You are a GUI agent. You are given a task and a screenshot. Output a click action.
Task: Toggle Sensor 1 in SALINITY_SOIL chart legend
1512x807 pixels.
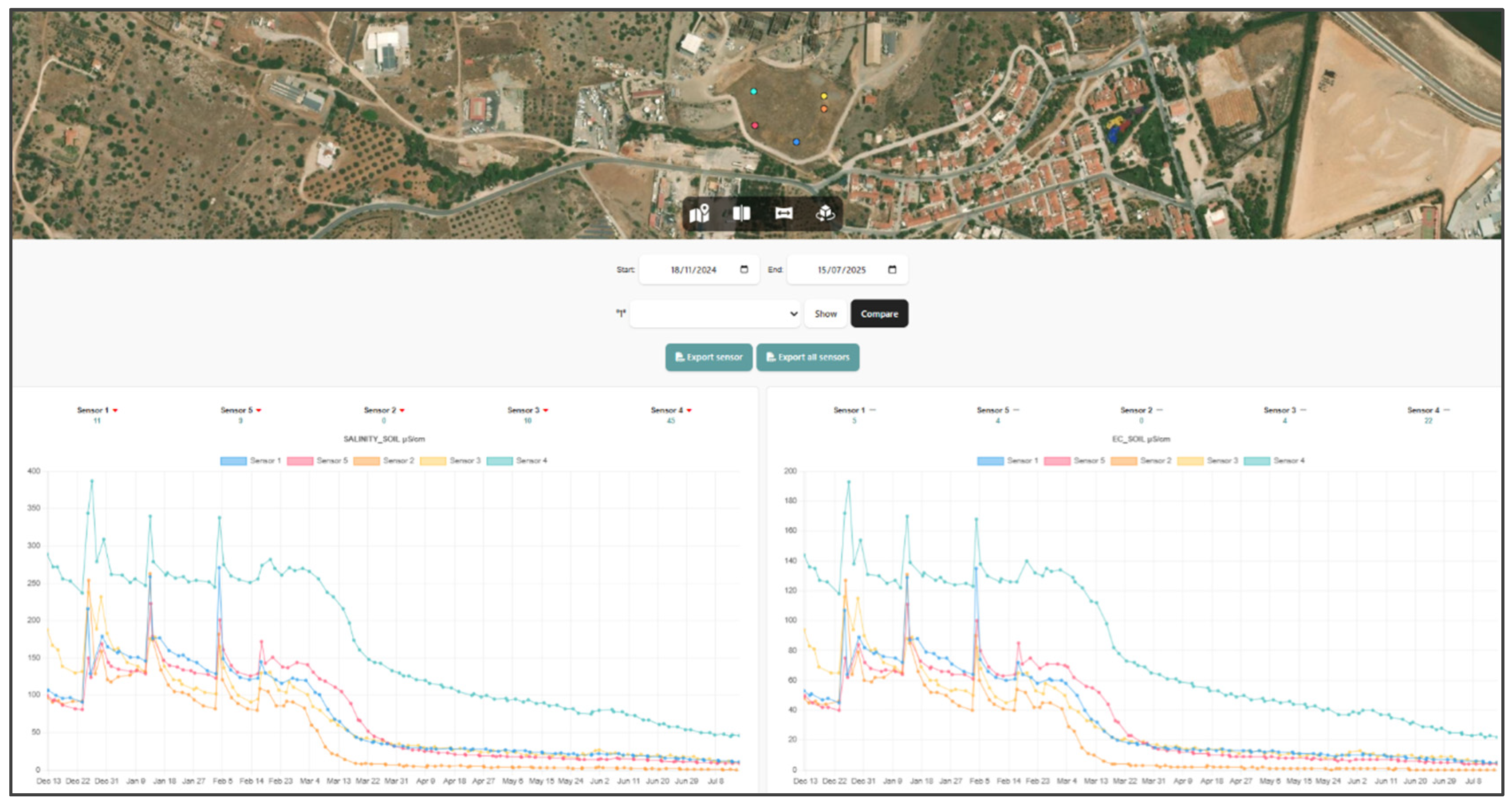pos(251,461)
